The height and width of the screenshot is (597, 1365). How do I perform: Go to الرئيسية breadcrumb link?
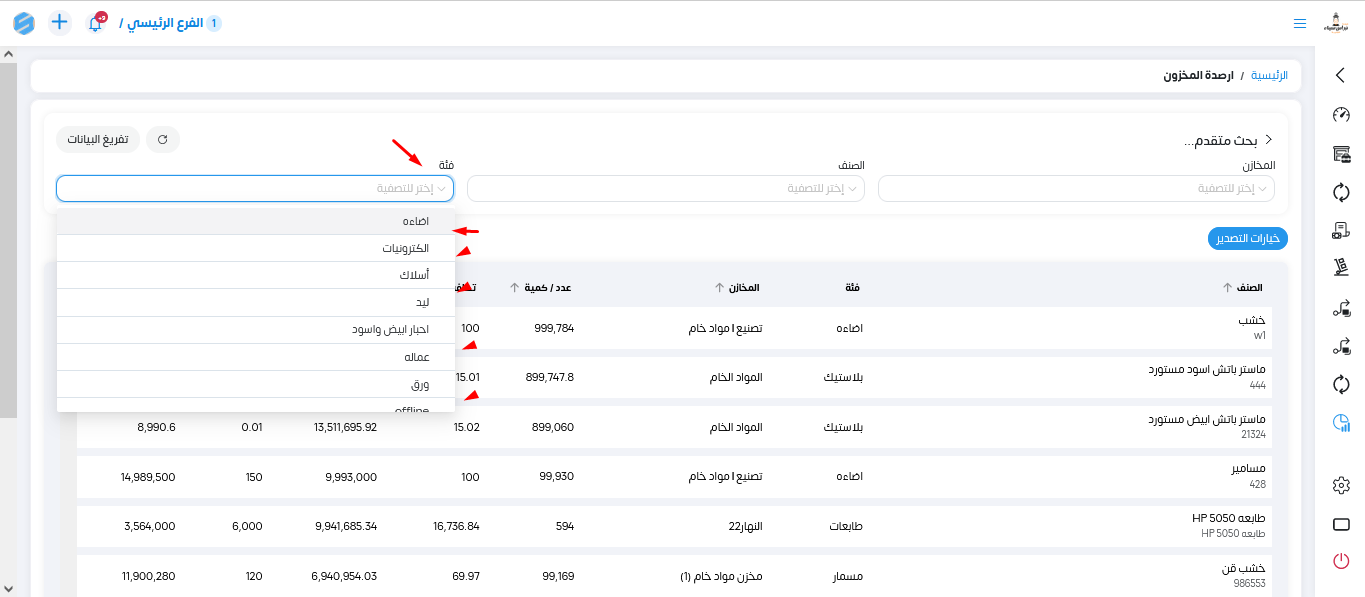click(x=1270, y=75)
